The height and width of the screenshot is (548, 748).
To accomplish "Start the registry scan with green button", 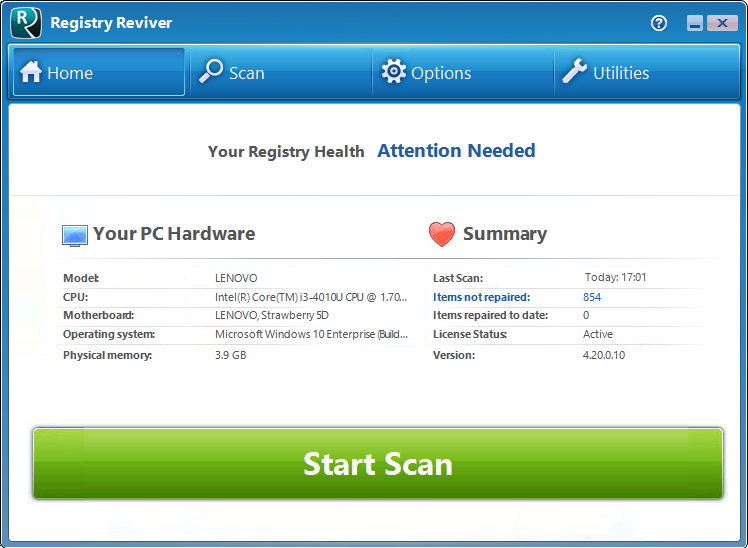I will coord(378,464).
